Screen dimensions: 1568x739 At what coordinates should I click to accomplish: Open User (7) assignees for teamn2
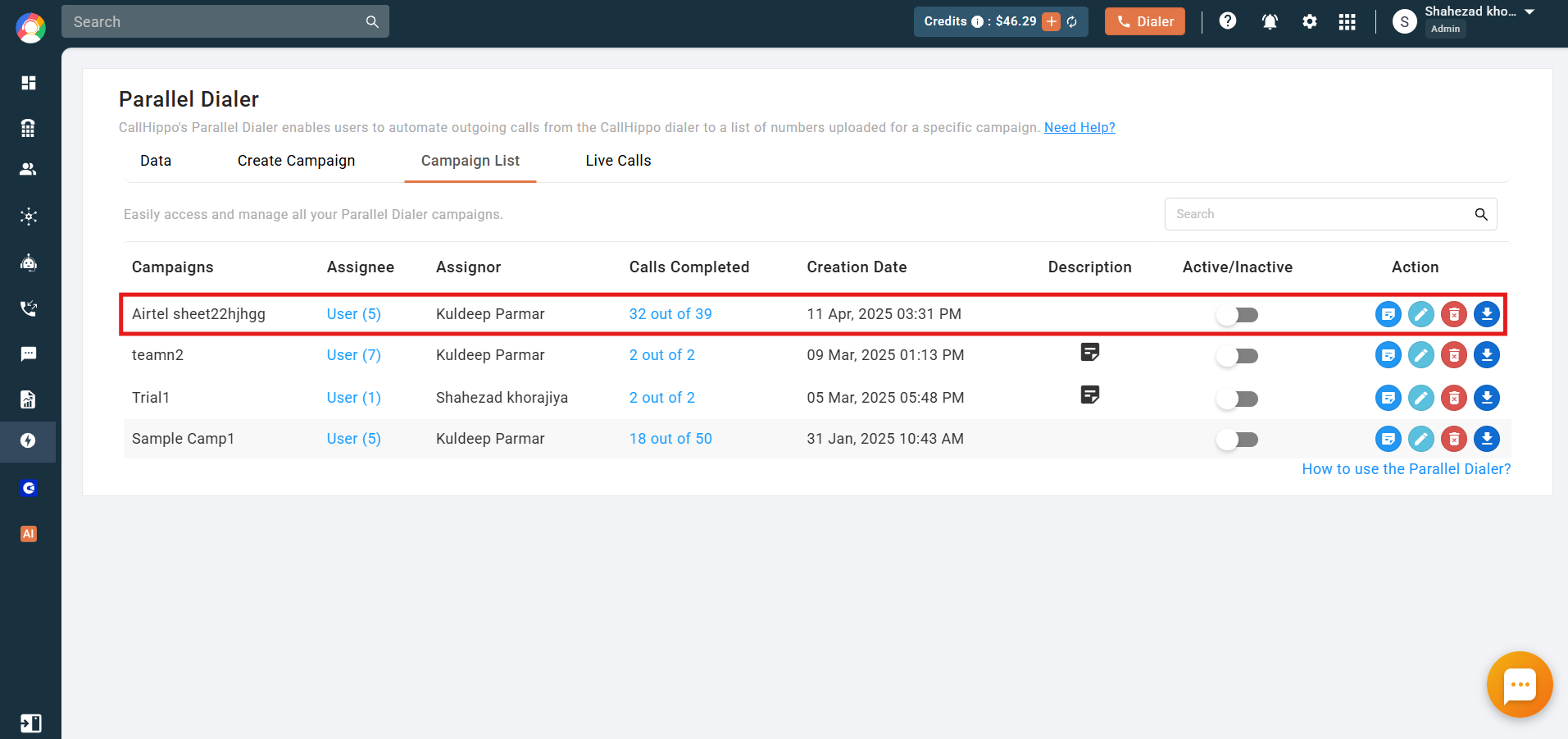353,355
